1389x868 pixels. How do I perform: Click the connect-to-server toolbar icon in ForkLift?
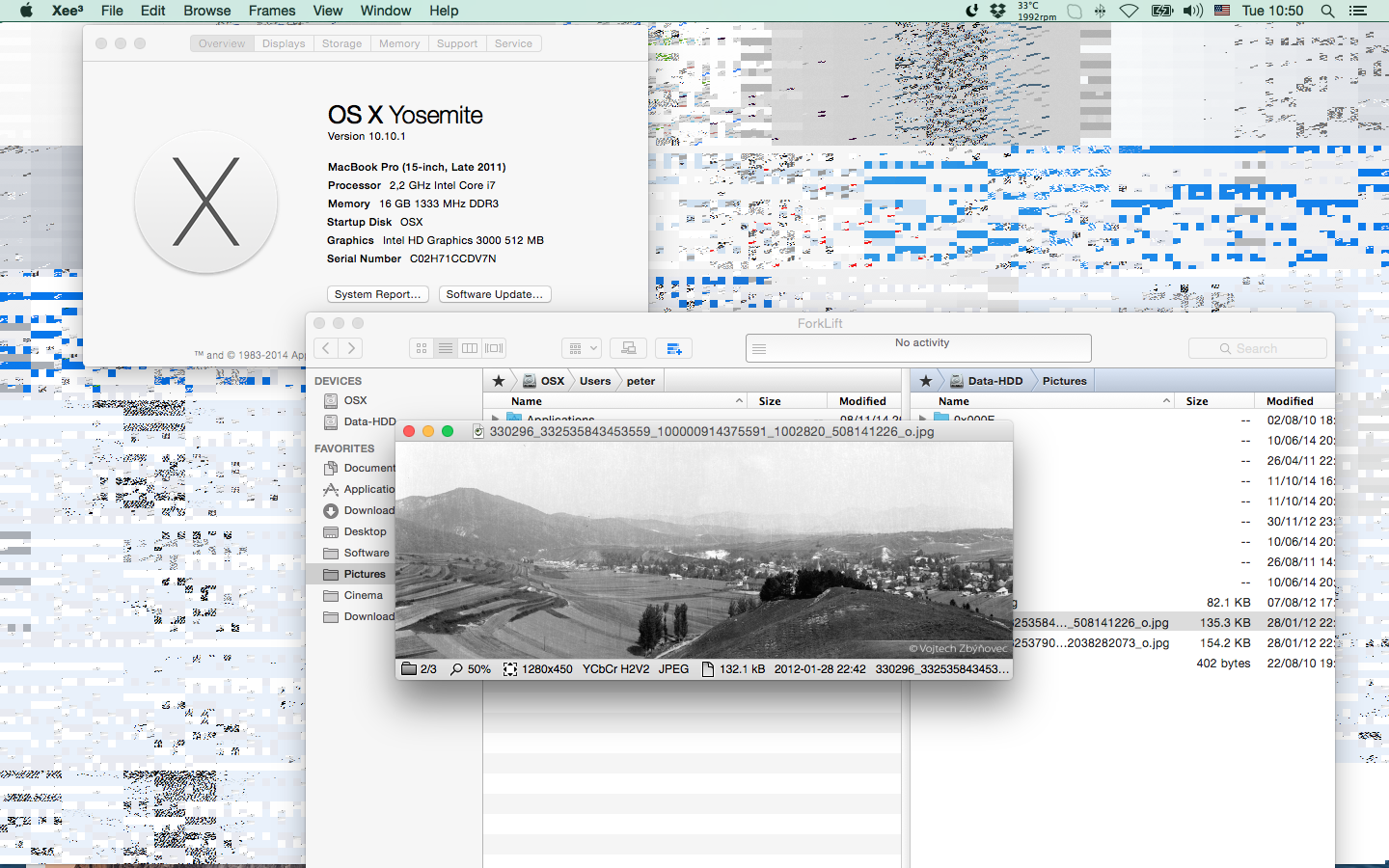point(629,348)
